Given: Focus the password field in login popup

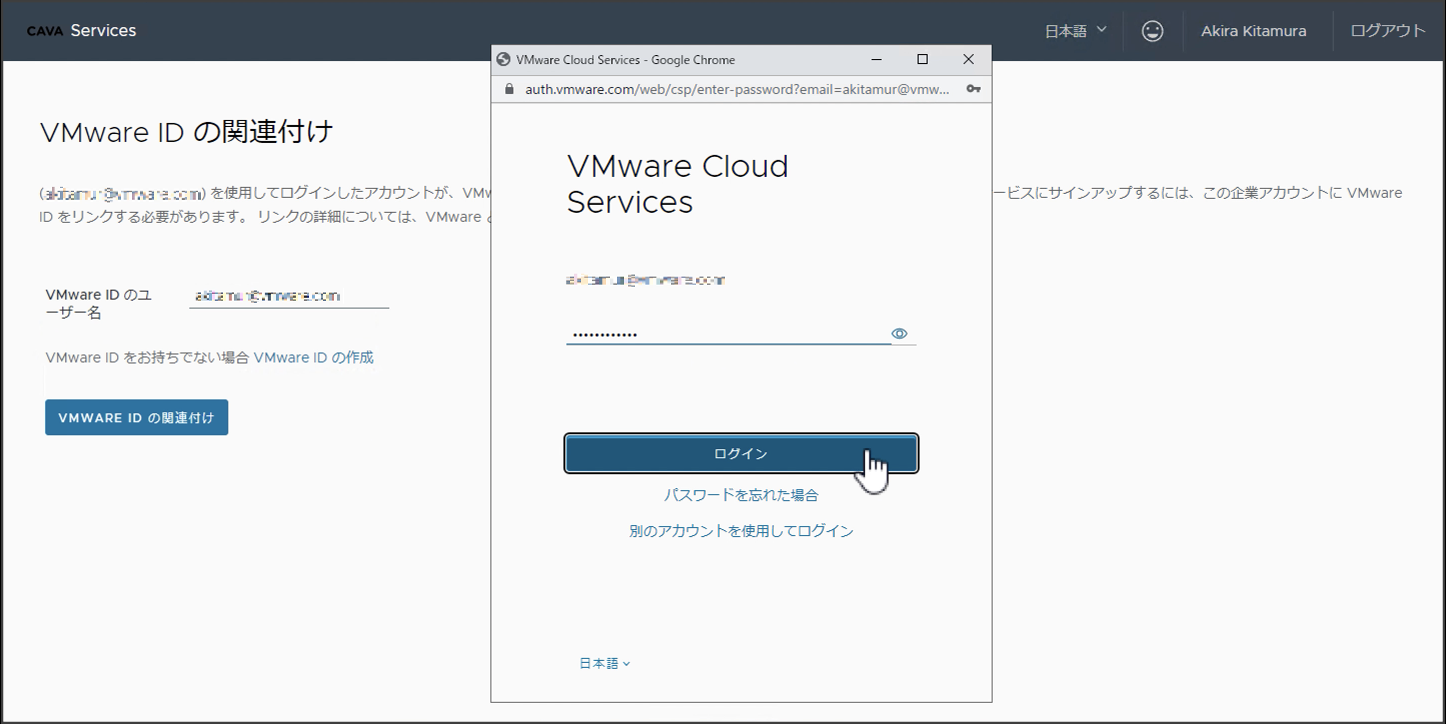Looking at the screenshot, I should [x=727, y=334].
